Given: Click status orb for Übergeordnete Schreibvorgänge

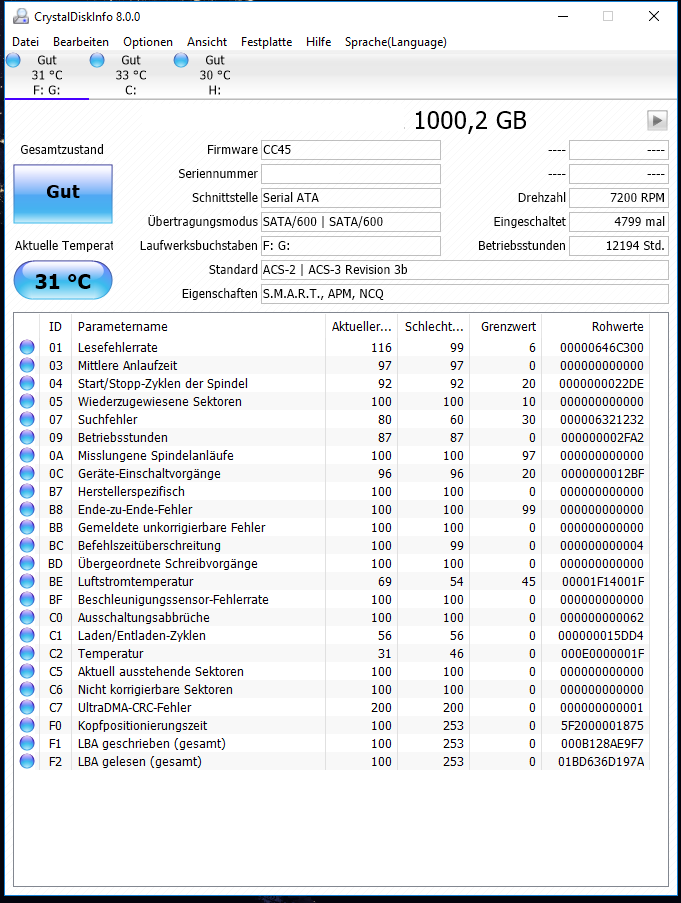Looking at the screenshot, I should [27, 563].
